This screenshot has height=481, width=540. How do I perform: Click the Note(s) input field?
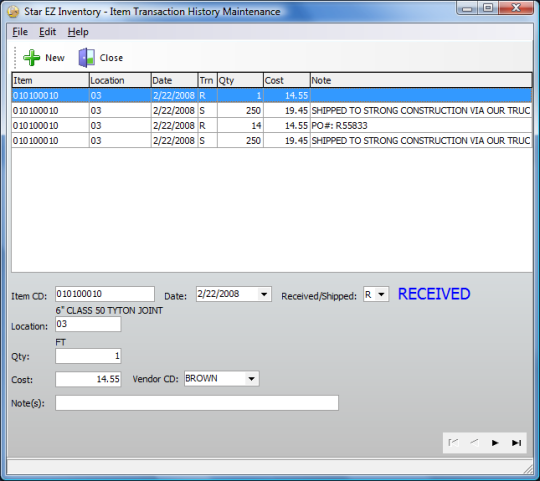point(197,403)
